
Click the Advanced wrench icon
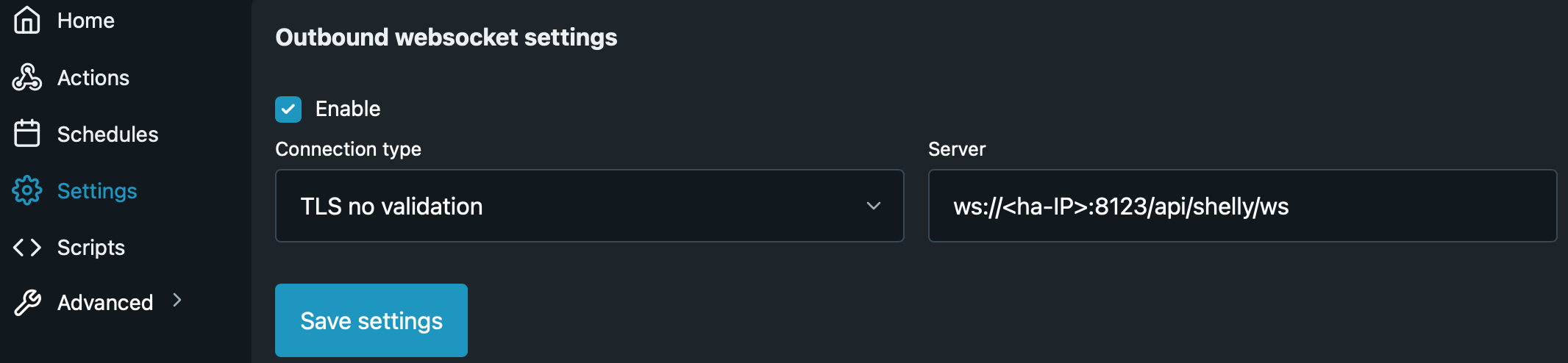[27, 302]
